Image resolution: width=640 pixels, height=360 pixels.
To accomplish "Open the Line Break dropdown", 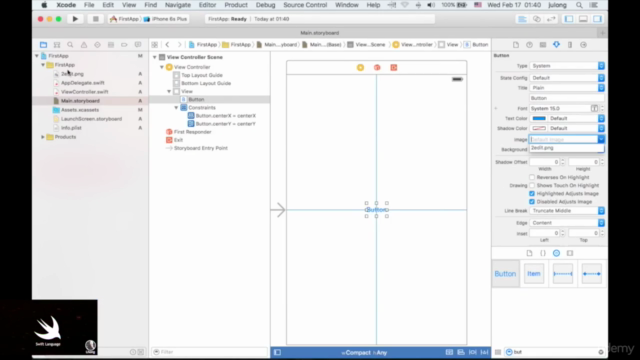I will point(567,211).
